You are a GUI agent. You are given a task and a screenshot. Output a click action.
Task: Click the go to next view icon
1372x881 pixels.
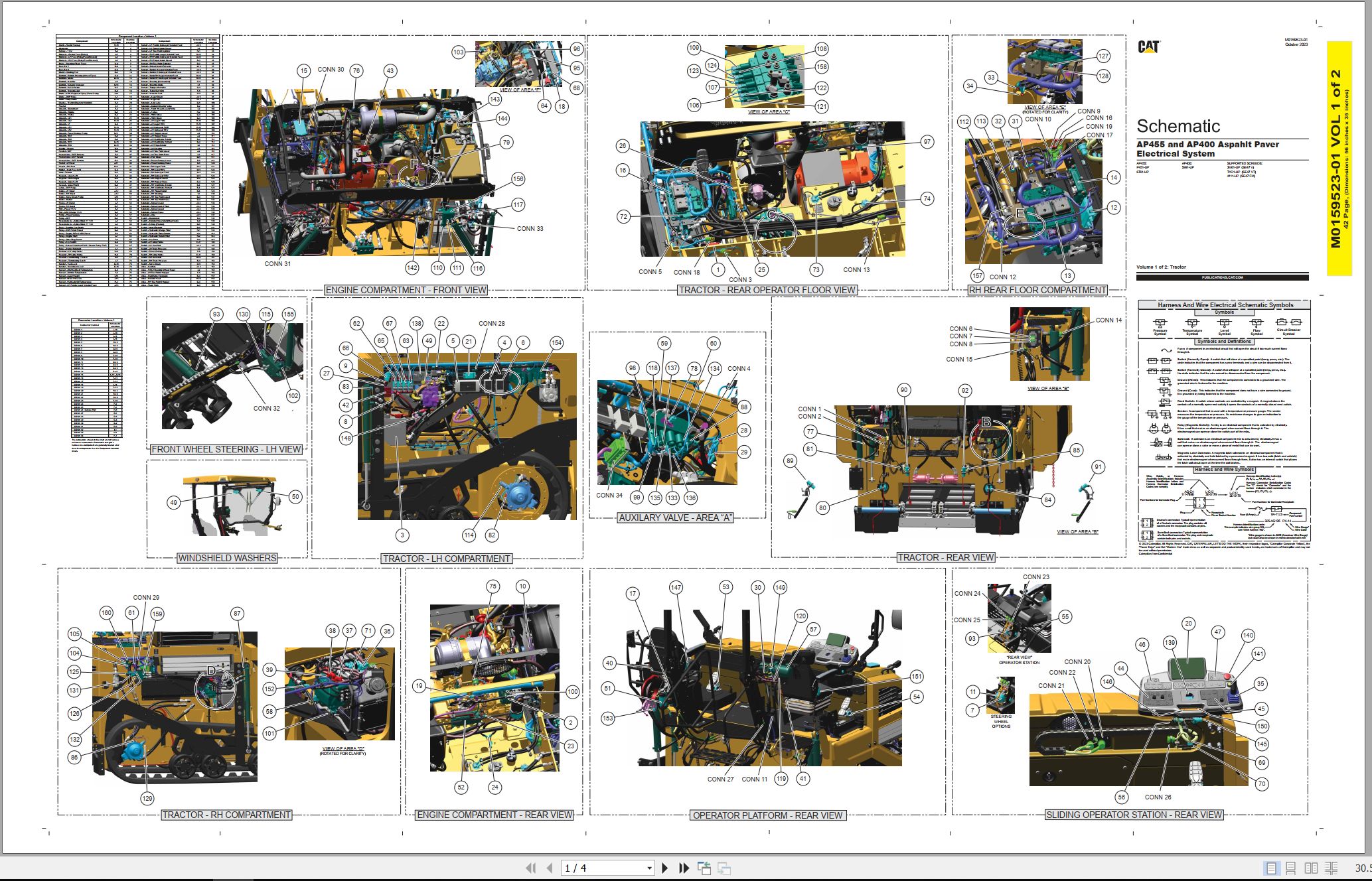[x=724, y=868]
